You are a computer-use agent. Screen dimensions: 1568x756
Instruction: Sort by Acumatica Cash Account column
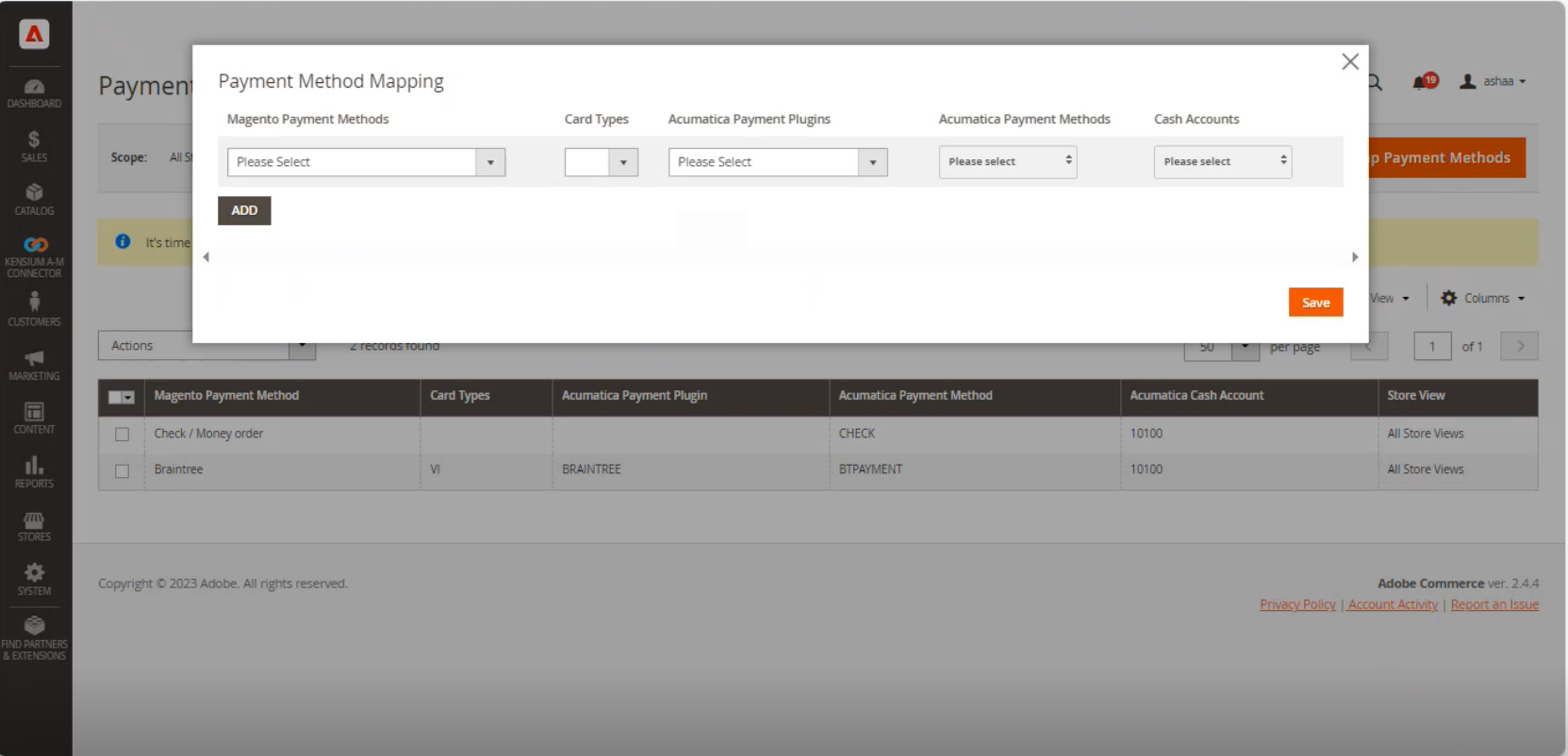1197,396
